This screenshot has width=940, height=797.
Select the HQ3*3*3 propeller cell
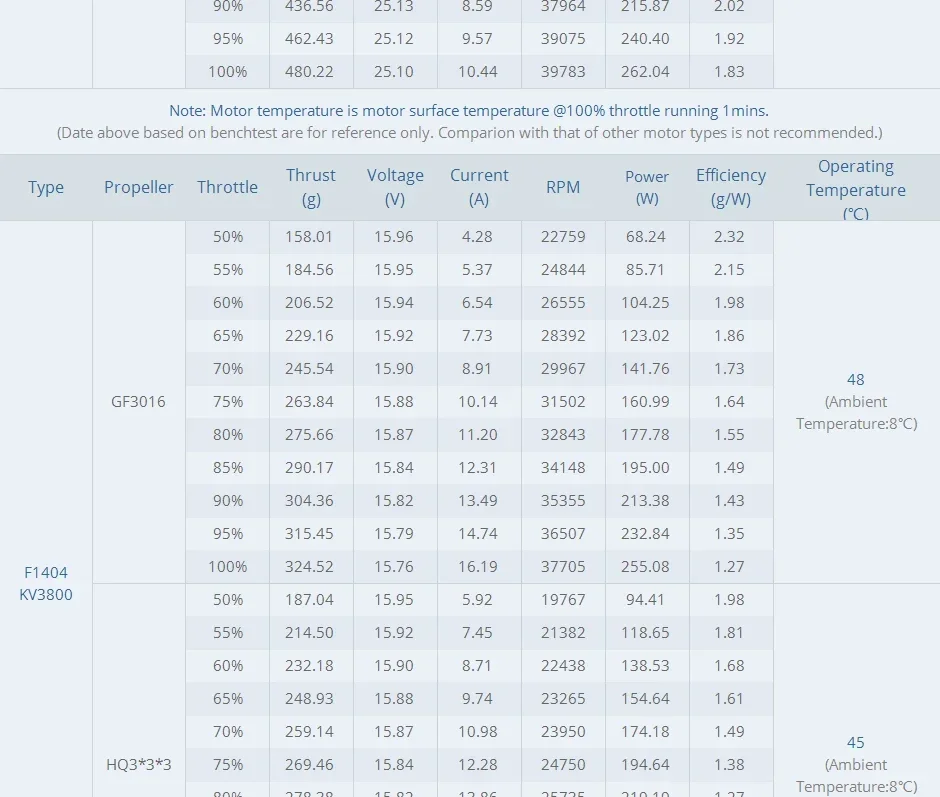139,765
